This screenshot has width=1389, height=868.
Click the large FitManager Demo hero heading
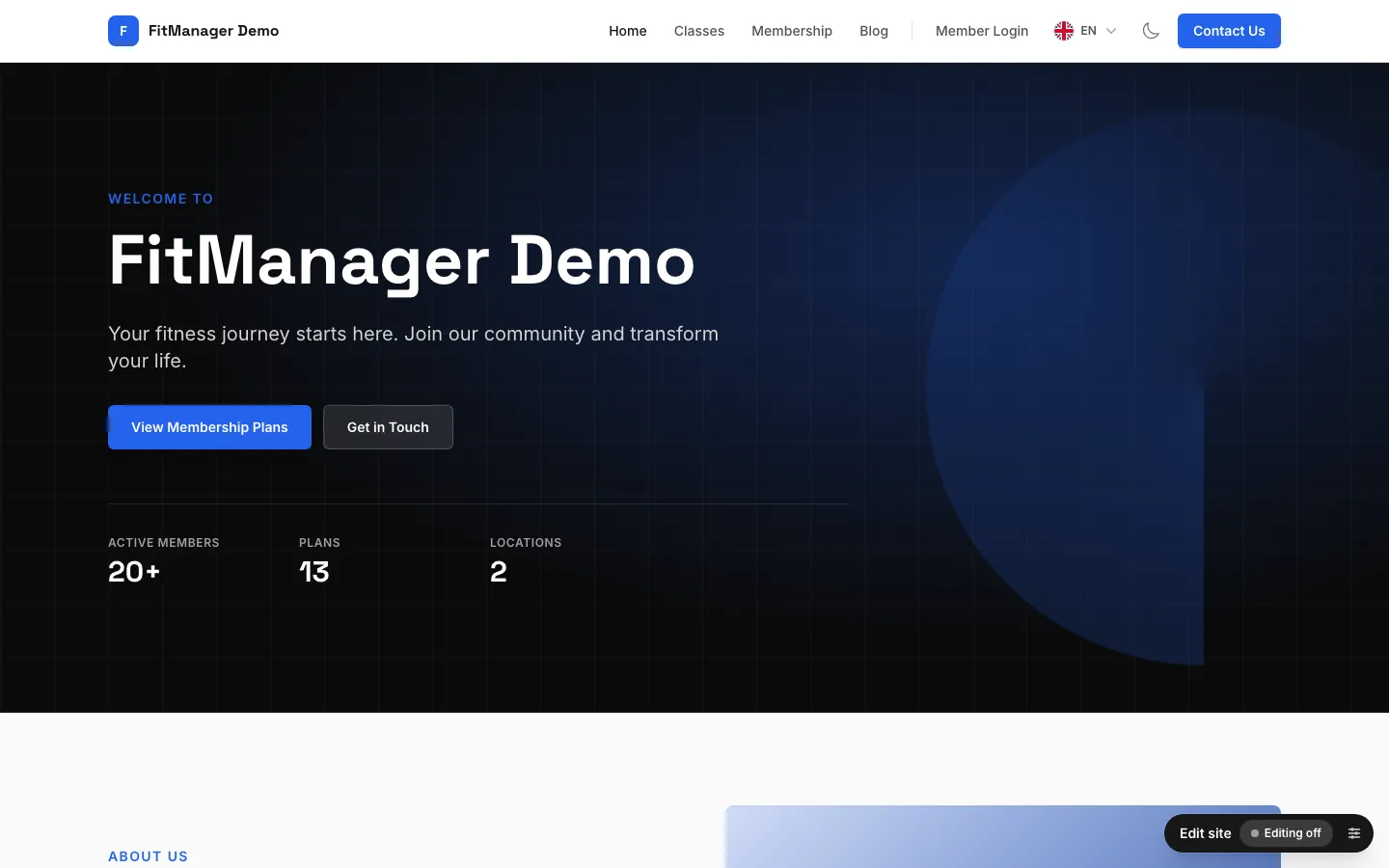pos(402,261)
